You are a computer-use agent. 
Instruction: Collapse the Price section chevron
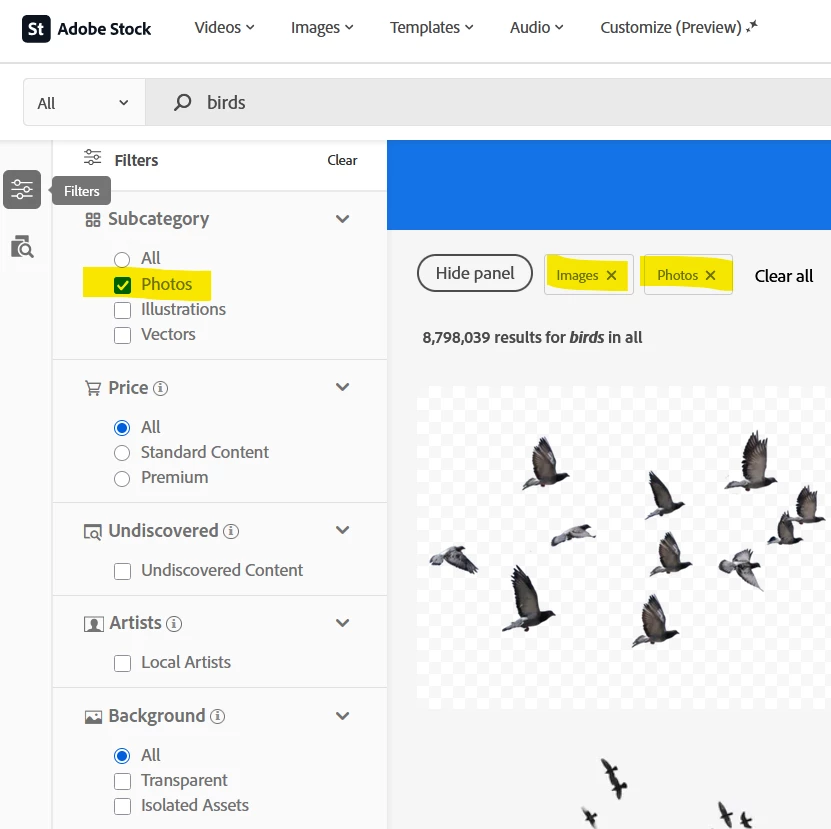[342, 387]
